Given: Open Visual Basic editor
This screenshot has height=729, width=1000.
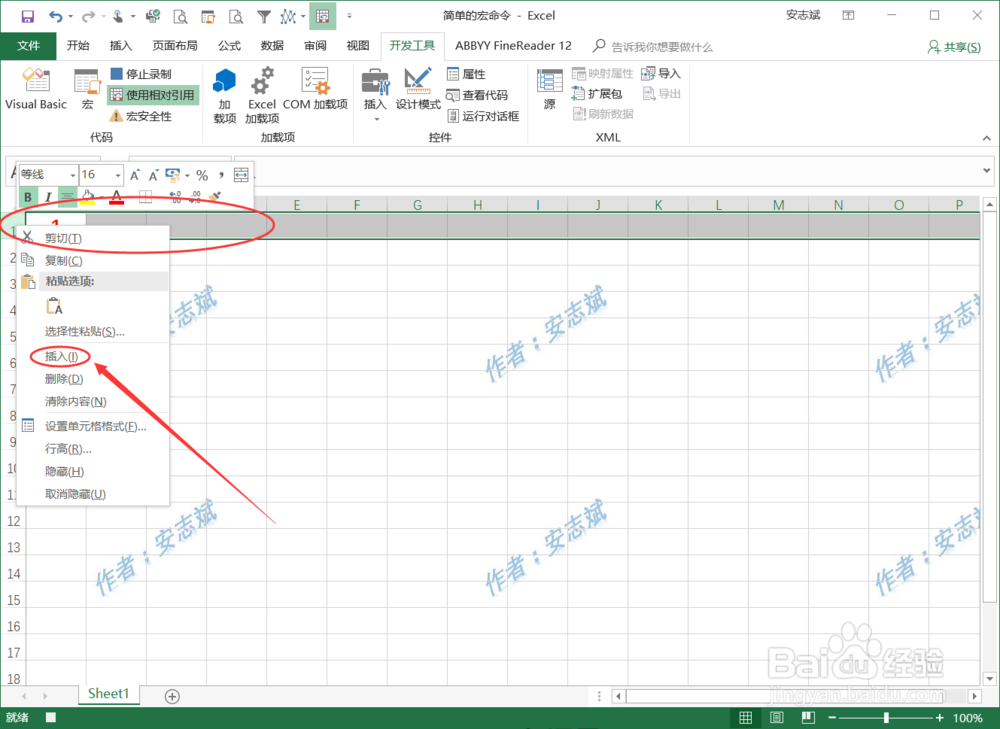Looking at the screenshot, I should (x=36, y=89).
